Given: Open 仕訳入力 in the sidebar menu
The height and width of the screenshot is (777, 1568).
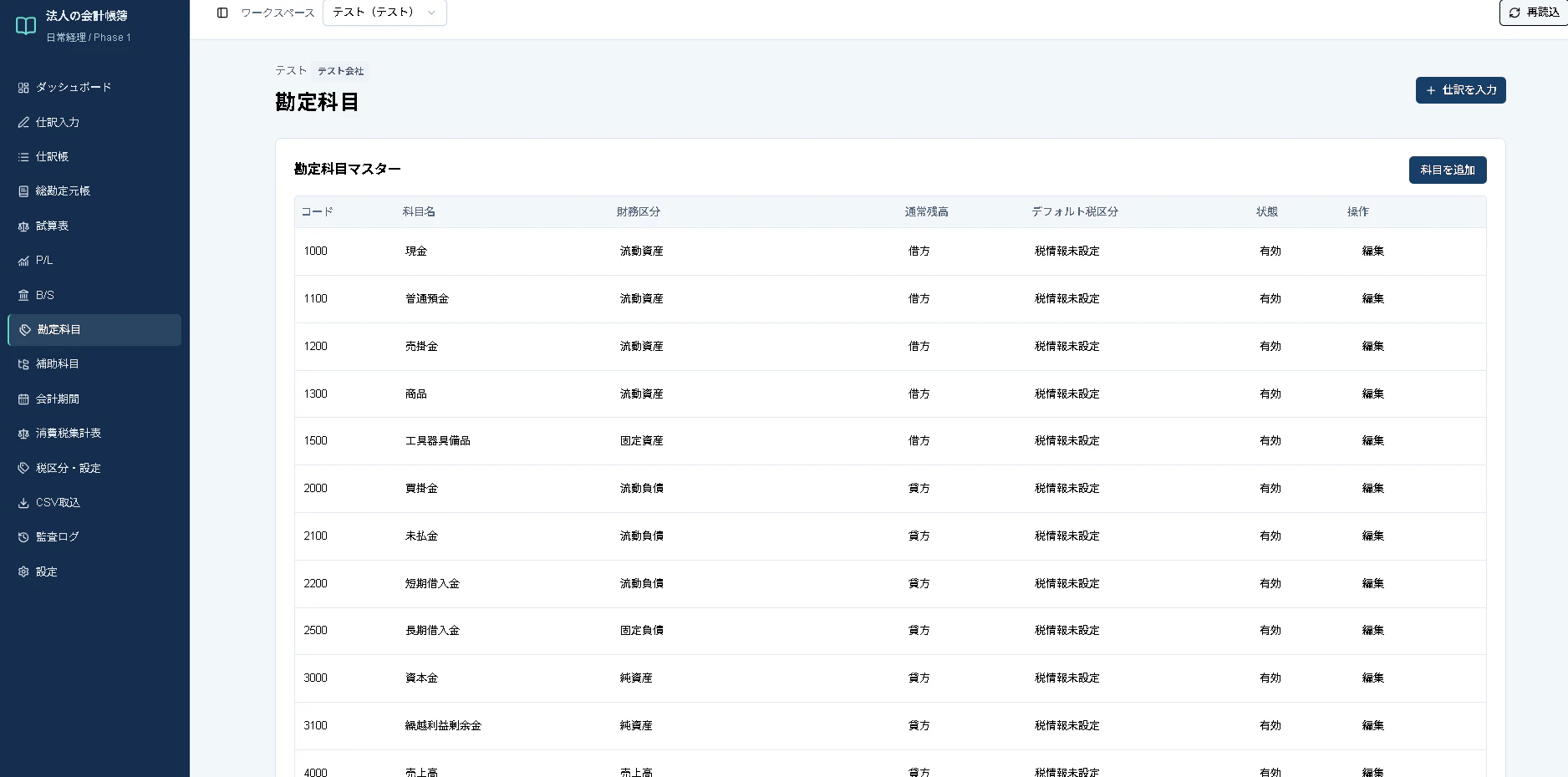Looking at the screenshot, I should [94, 122].
